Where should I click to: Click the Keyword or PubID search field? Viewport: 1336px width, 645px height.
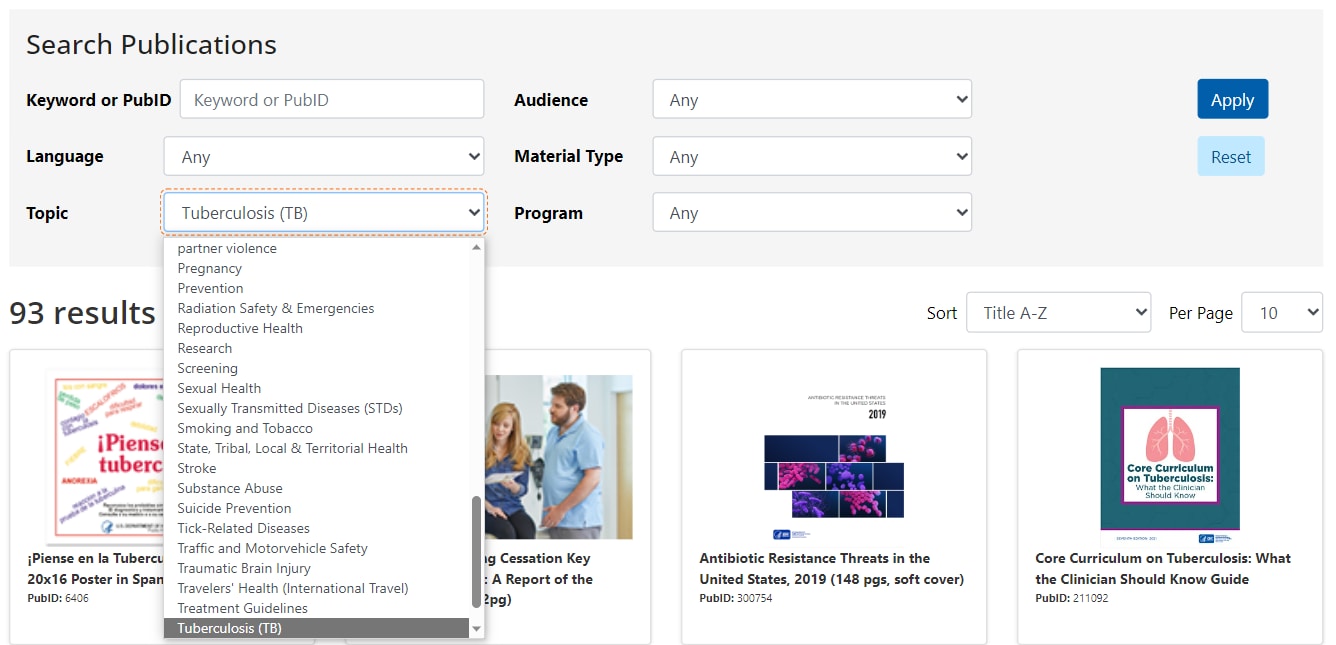[332, 100]
